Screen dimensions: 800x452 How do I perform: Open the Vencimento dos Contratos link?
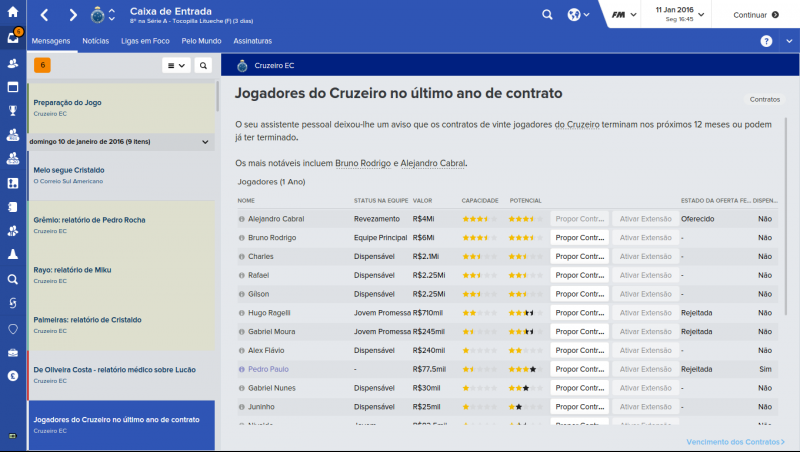point(735,441)
